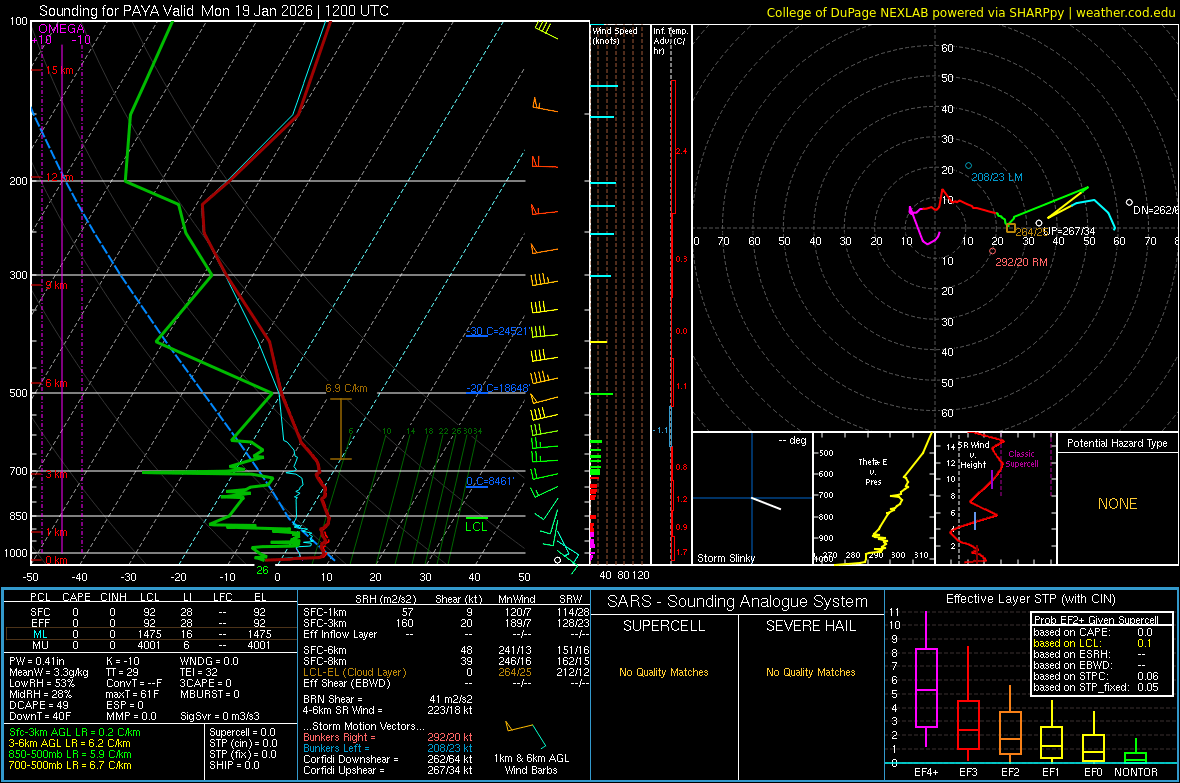Screen dimensions: 1180x783
Task: Select the EFF parcel row label
Action: (x=40, y=623)
